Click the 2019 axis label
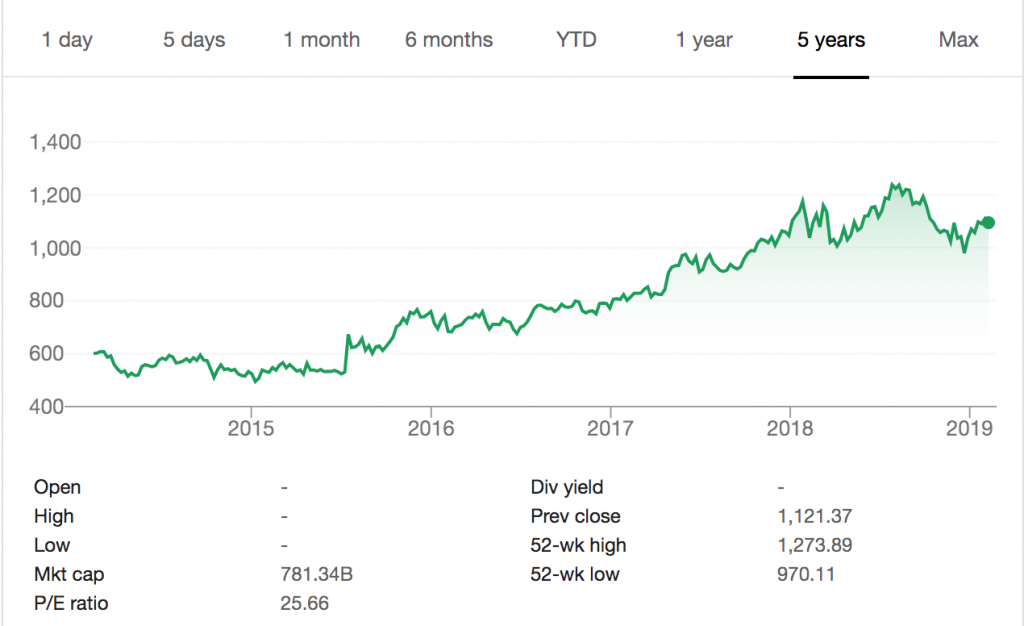The image size is (1024, 626). point(971,428)
